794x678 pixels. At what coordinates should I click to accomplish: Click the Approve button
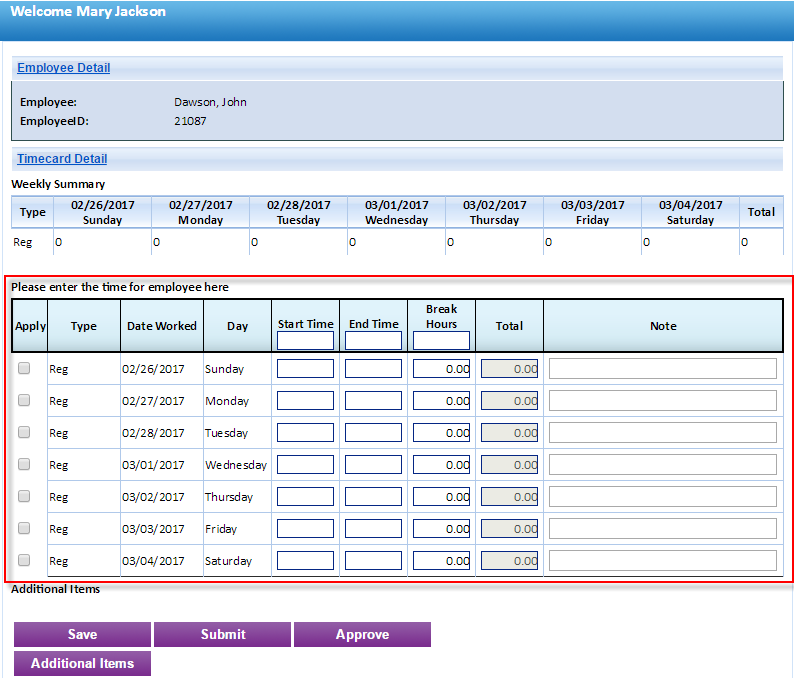pos(363,634)
